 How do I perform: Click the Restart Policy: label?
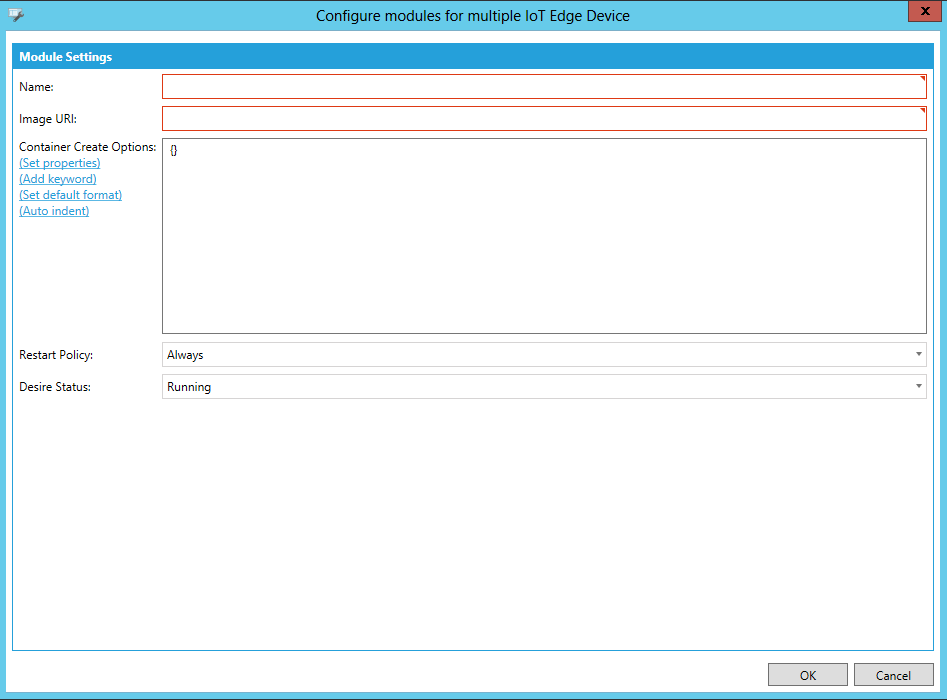[x=56, y=355]
